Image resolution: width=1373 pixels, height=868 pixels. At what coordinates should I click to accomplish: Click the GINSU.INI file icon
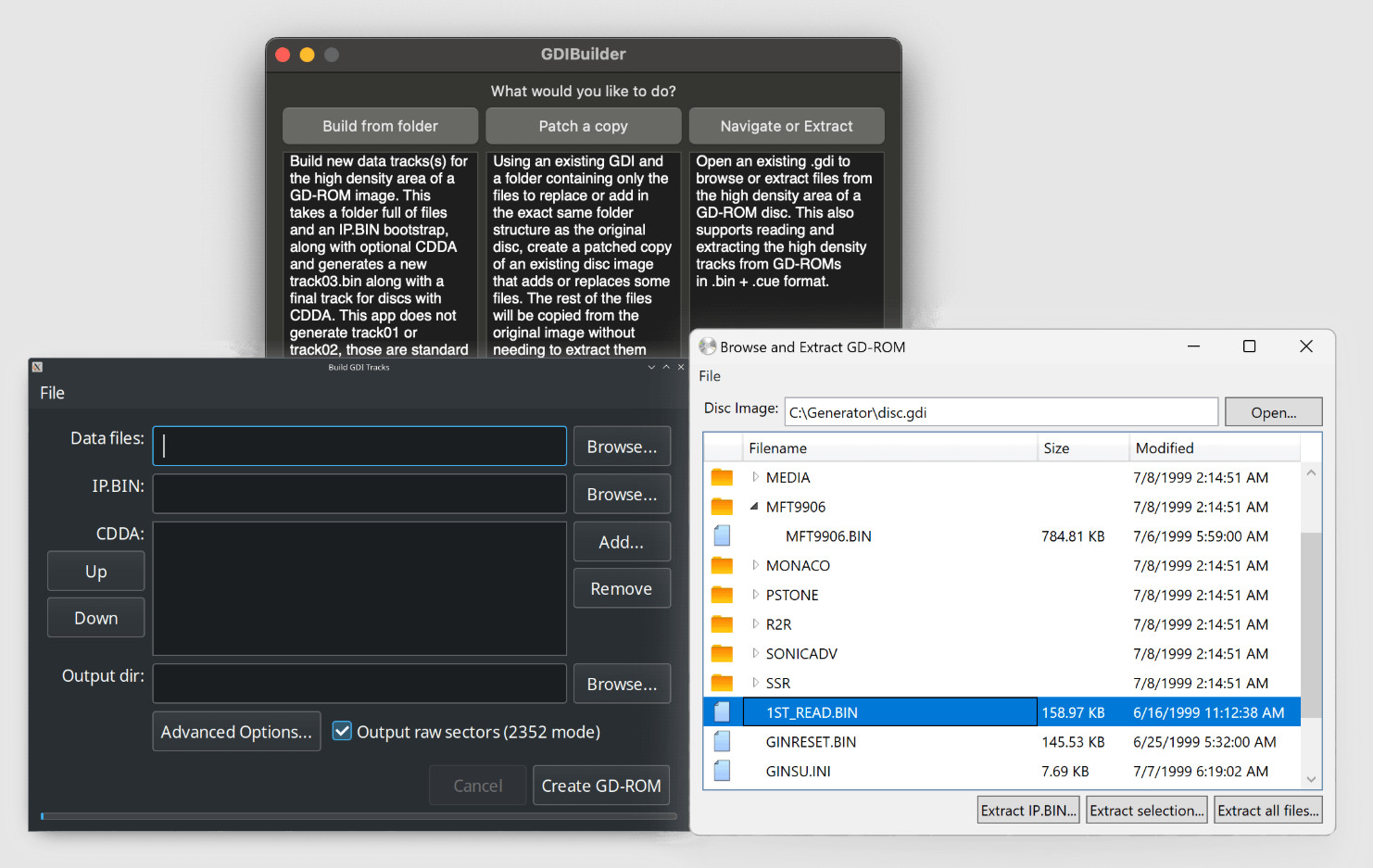pyautogui.click(x=722, y=771)
